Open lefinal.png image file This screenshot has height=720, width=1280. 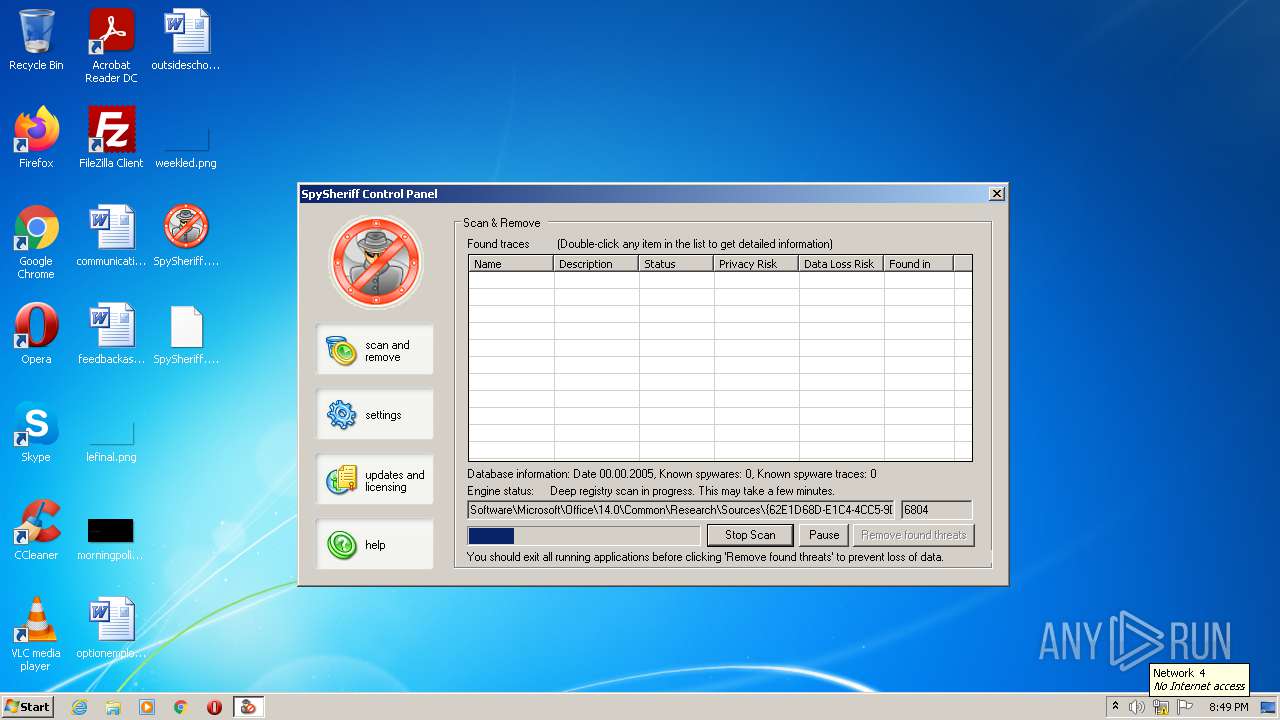tap(111, 443)
